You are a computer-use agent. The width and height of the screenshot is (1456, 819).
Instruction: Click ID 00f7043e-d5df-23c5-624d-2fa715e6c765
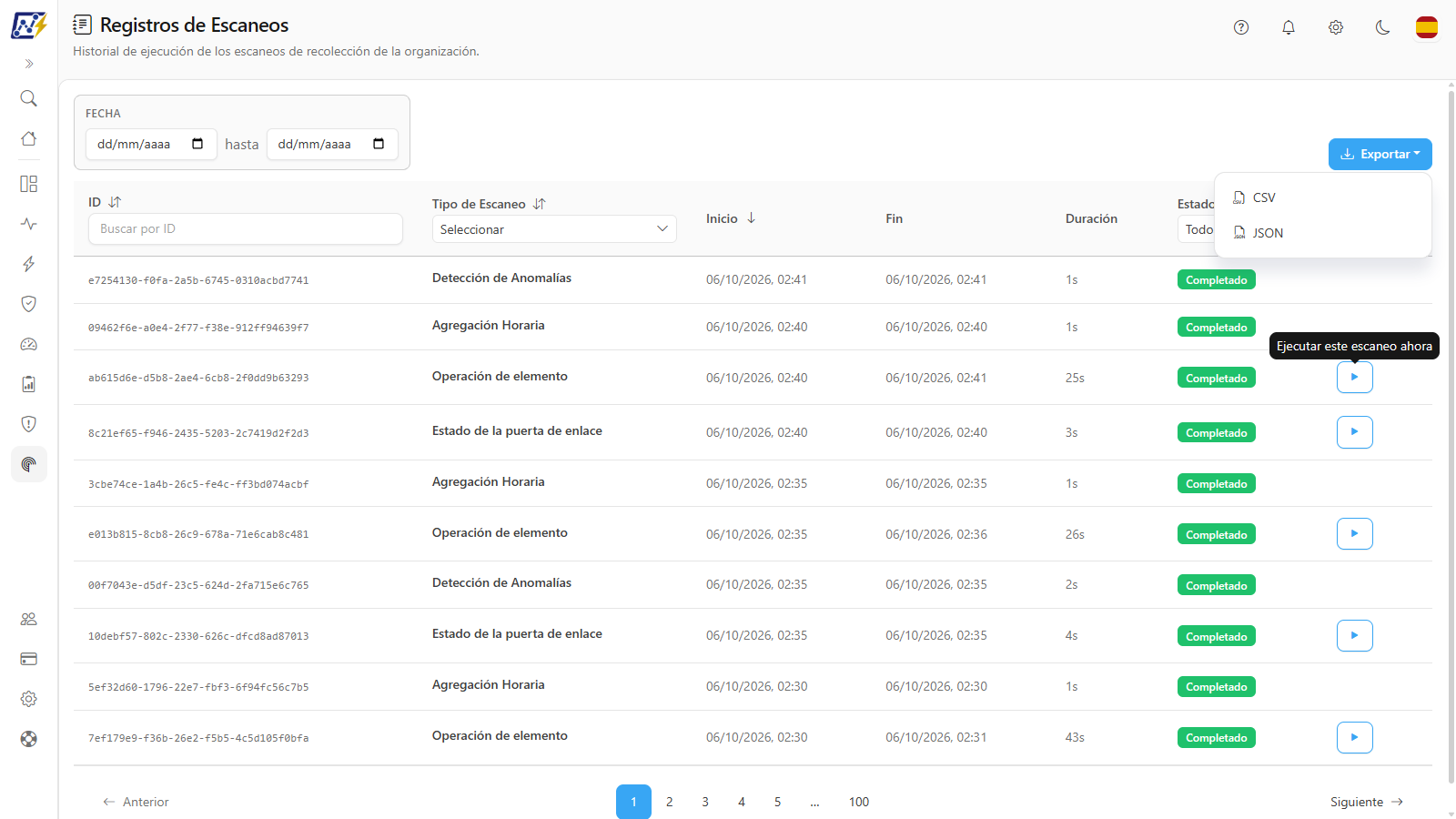click(198, 585)
